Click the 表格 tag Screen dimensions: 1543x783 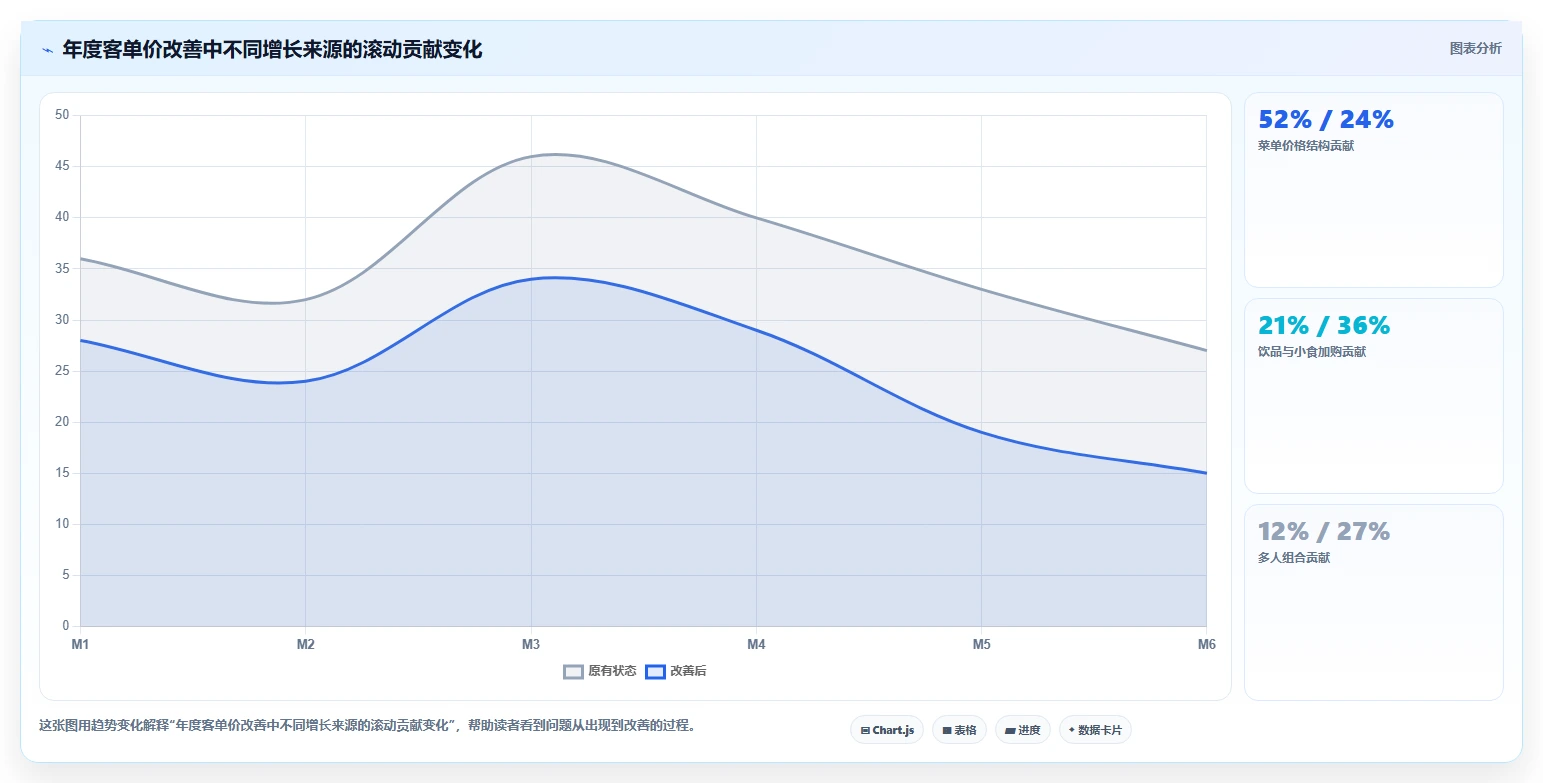(959, 730)
